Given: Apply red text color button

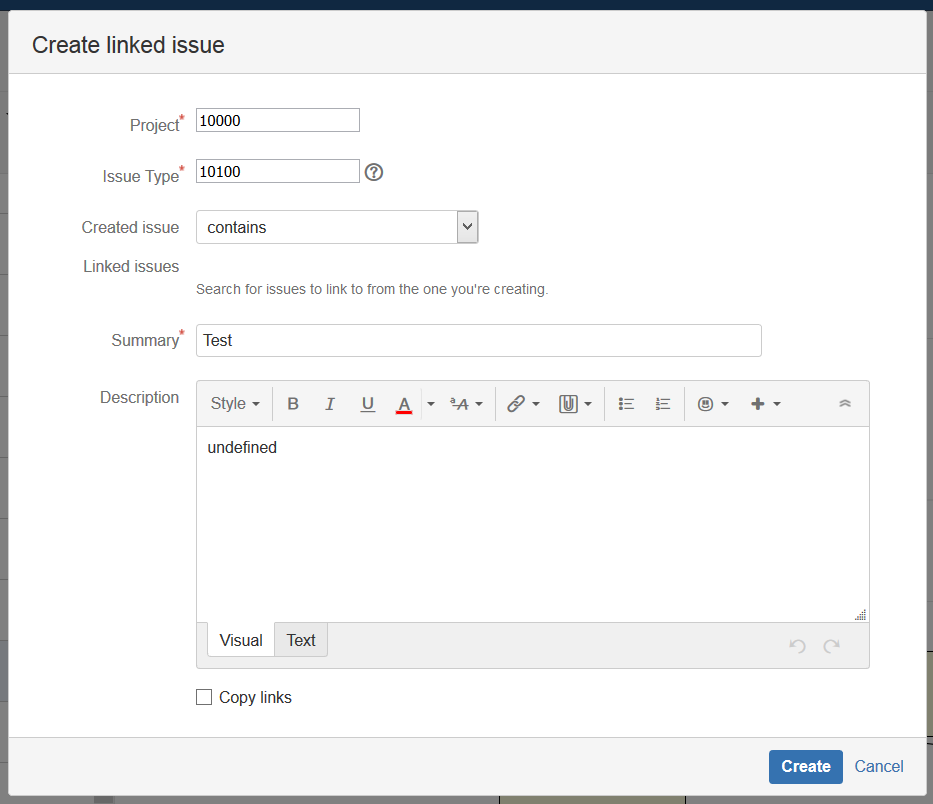Looking at the screenshot, I should (404, 404).
